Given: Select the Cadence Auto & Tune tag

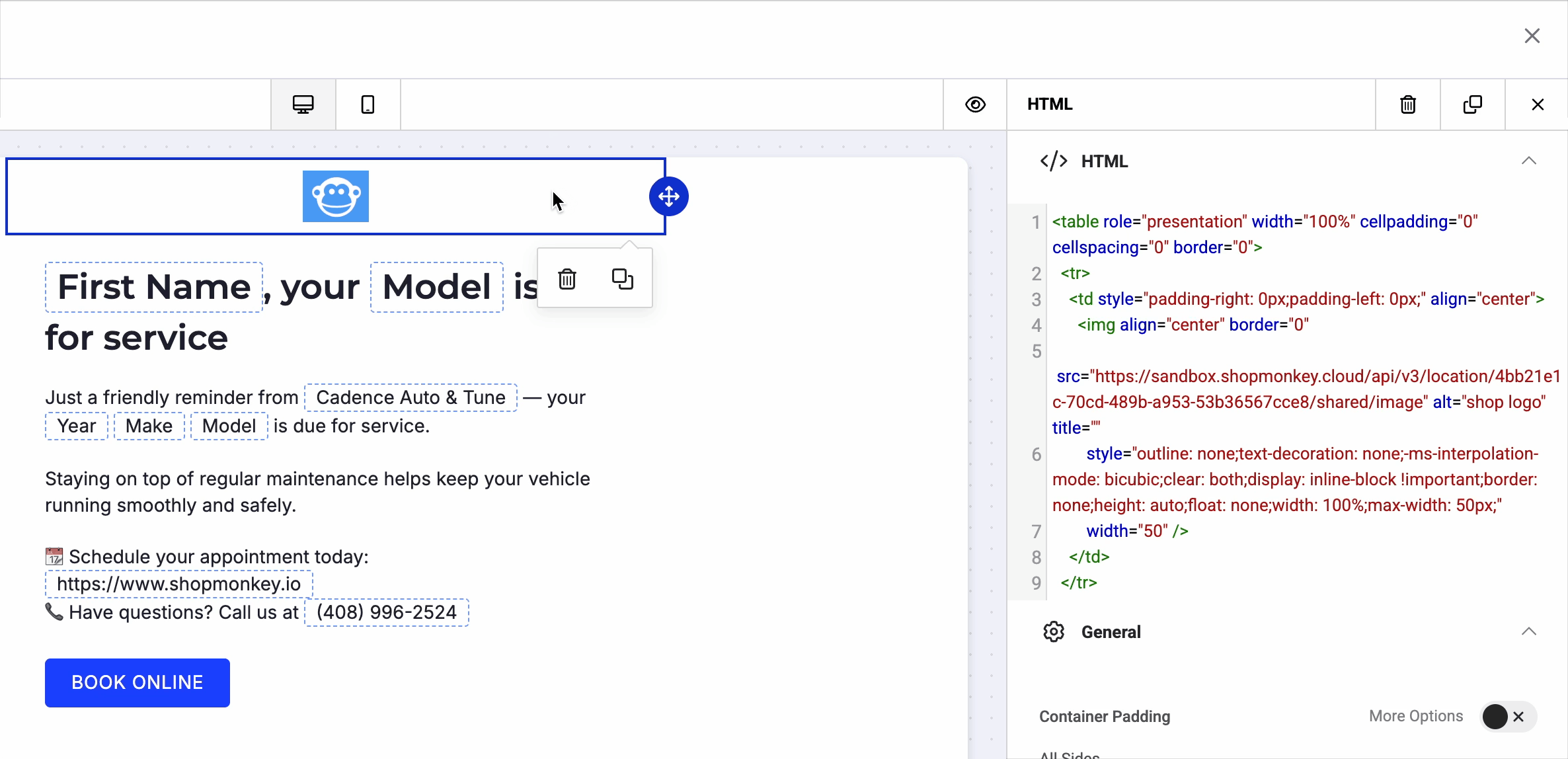Looking at the screenshot, I should click(x=411, y=397).
